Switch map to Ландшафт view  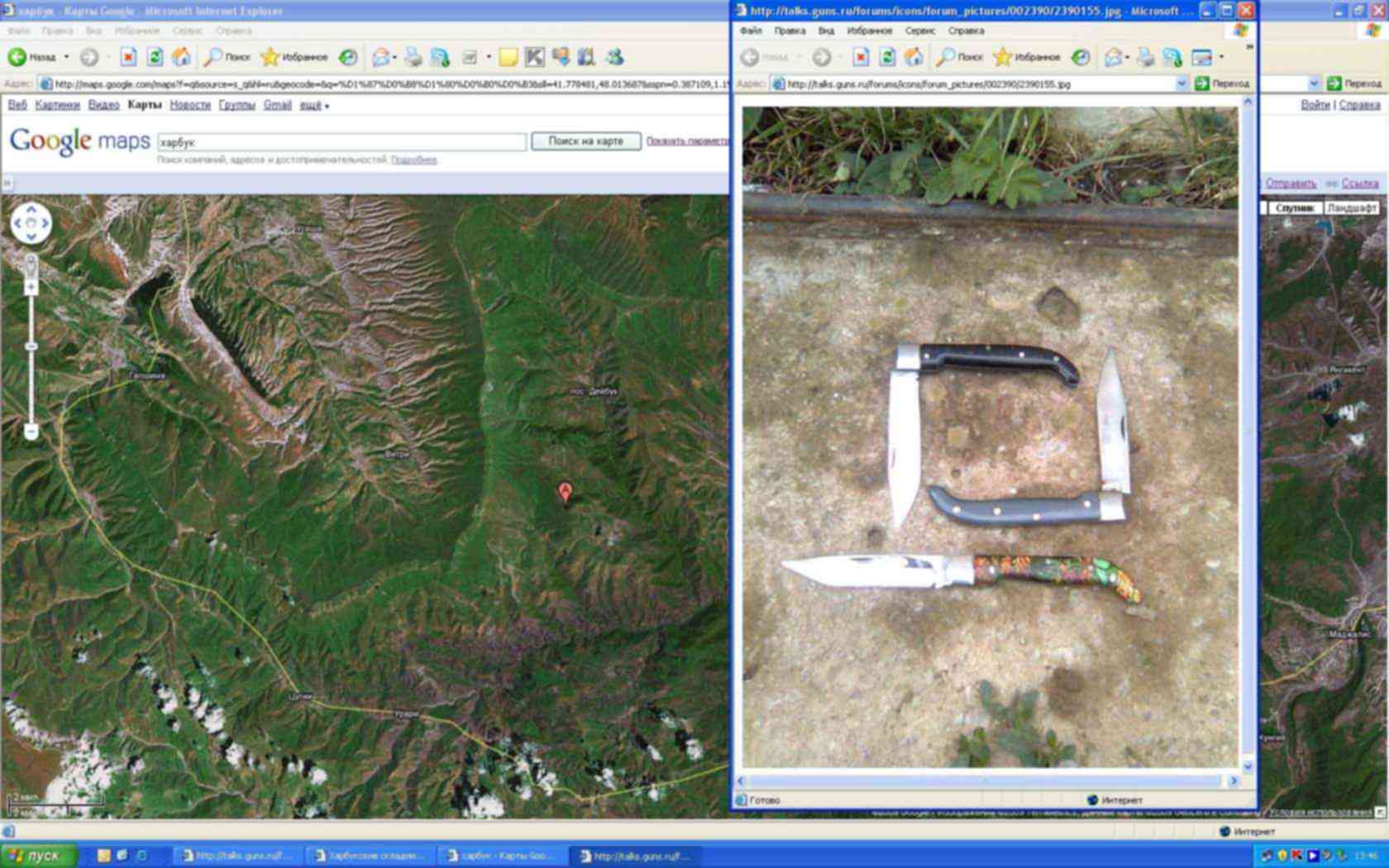[x=1351, y=208]
